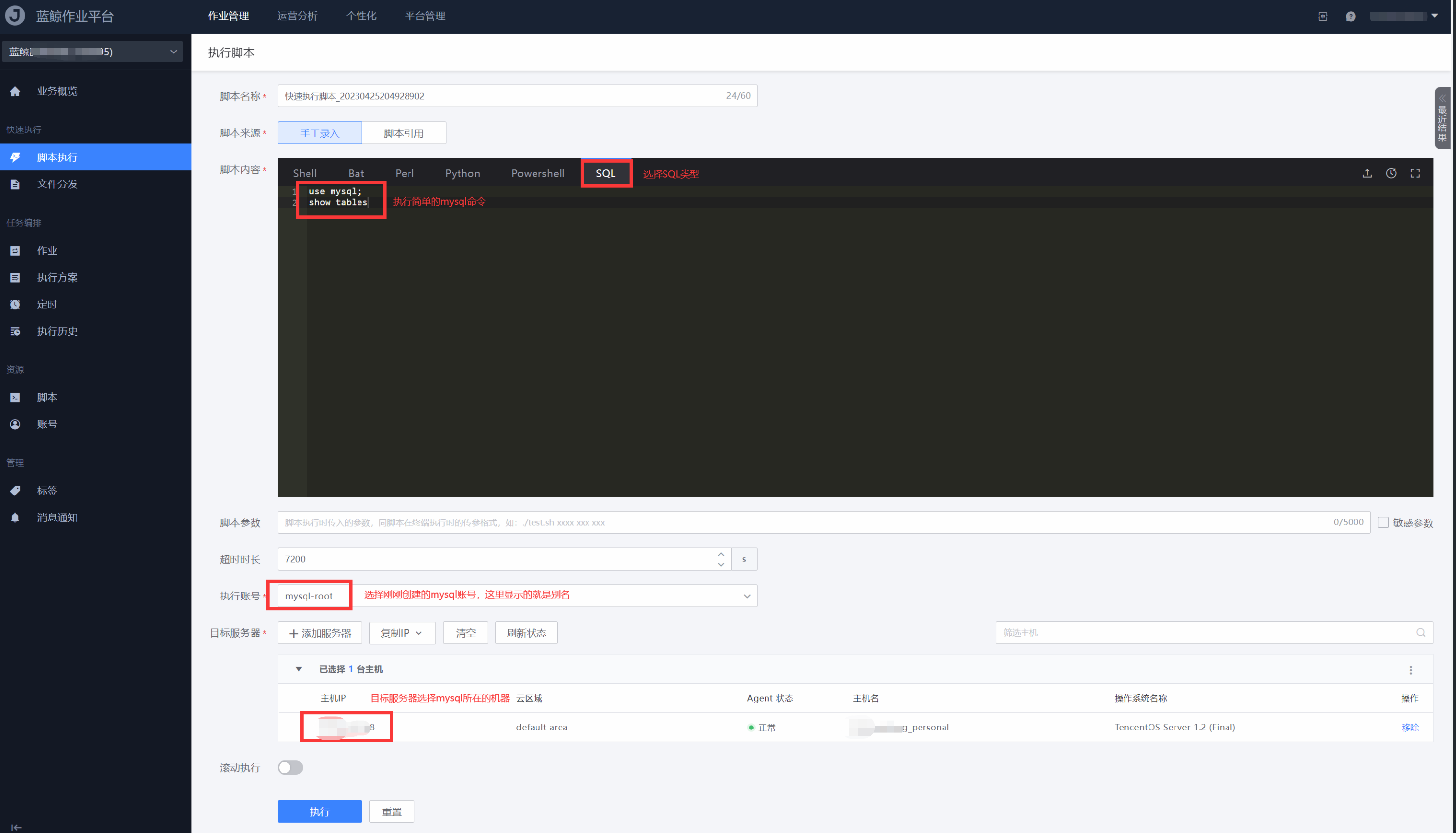1456x833 pixels.
Task: Collapse the 已选择 1 台主机 section
Action: (x=299, y=669)
